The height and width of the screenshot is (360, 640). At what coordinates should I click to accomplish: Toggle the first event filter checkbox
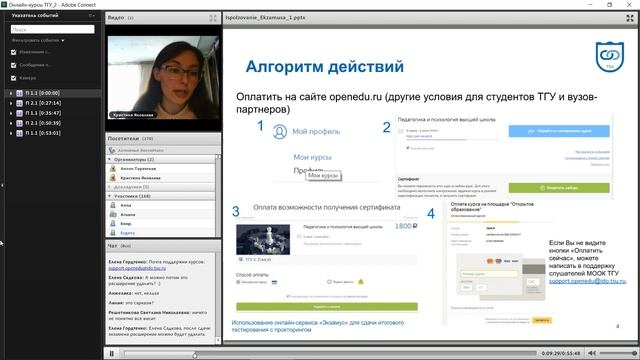(x=13, y=52)
